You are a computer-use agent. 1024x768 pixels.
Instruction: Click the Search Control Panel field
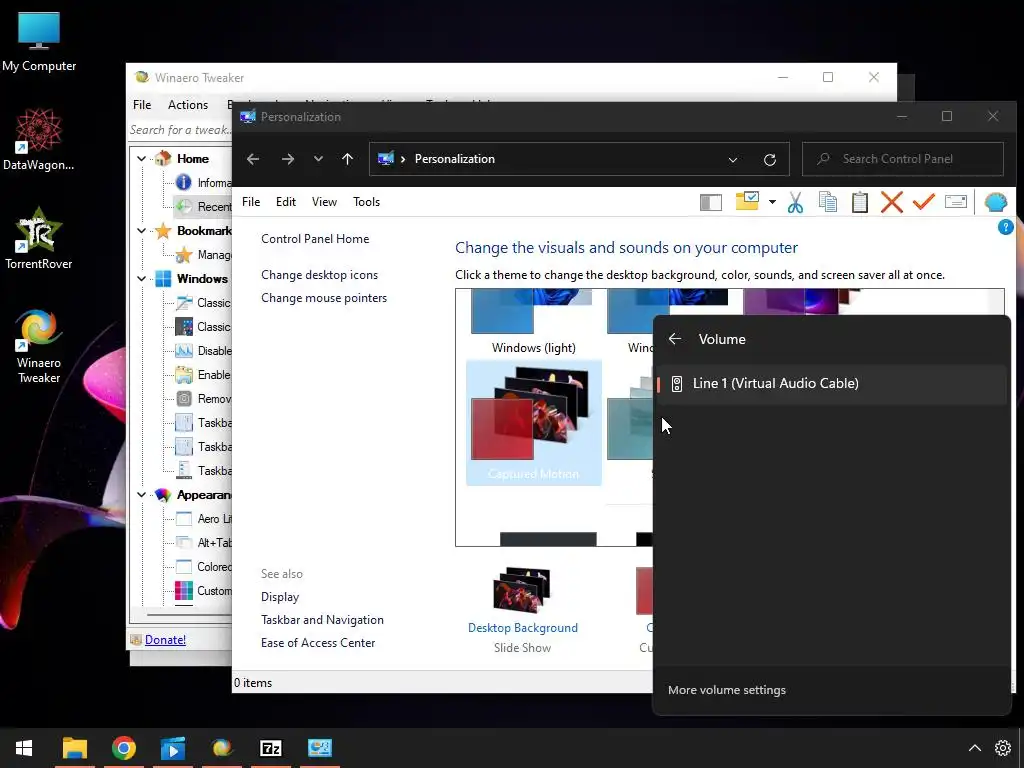click(903, 159)
